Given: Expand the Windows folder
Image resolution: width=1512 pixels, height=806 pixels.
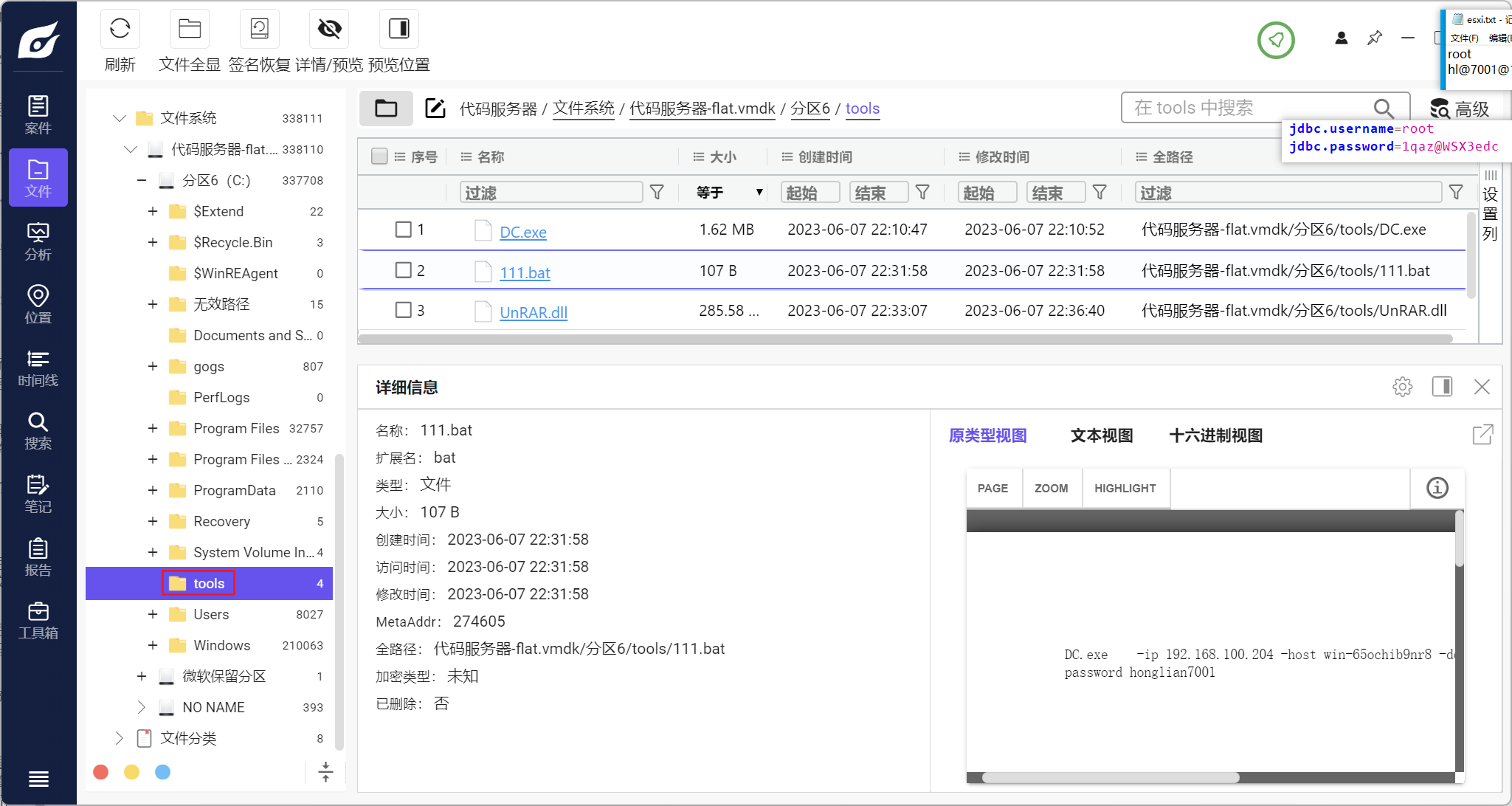Looking at the screenshot, I should click(x=153, y=645).
